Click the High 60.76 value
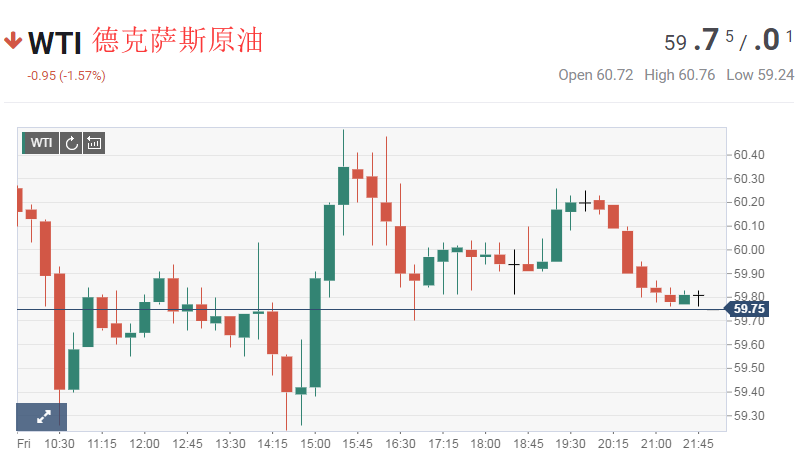 point(680,75)
